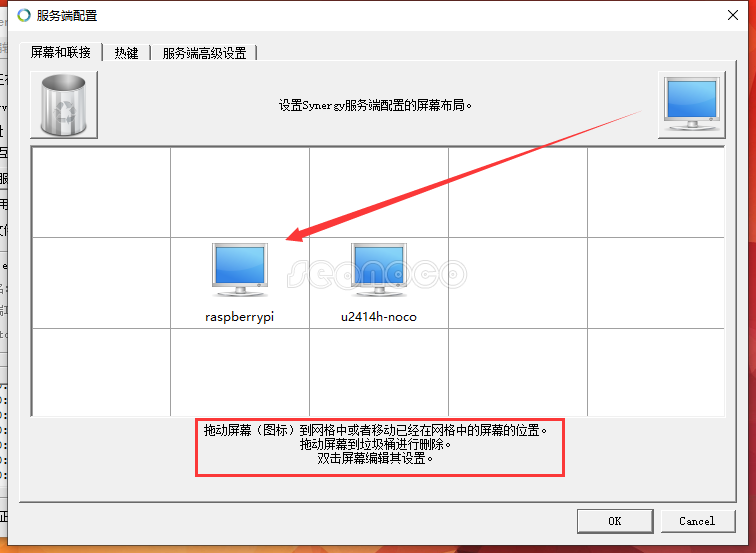Open the 热键 tab

click(127, 53)
